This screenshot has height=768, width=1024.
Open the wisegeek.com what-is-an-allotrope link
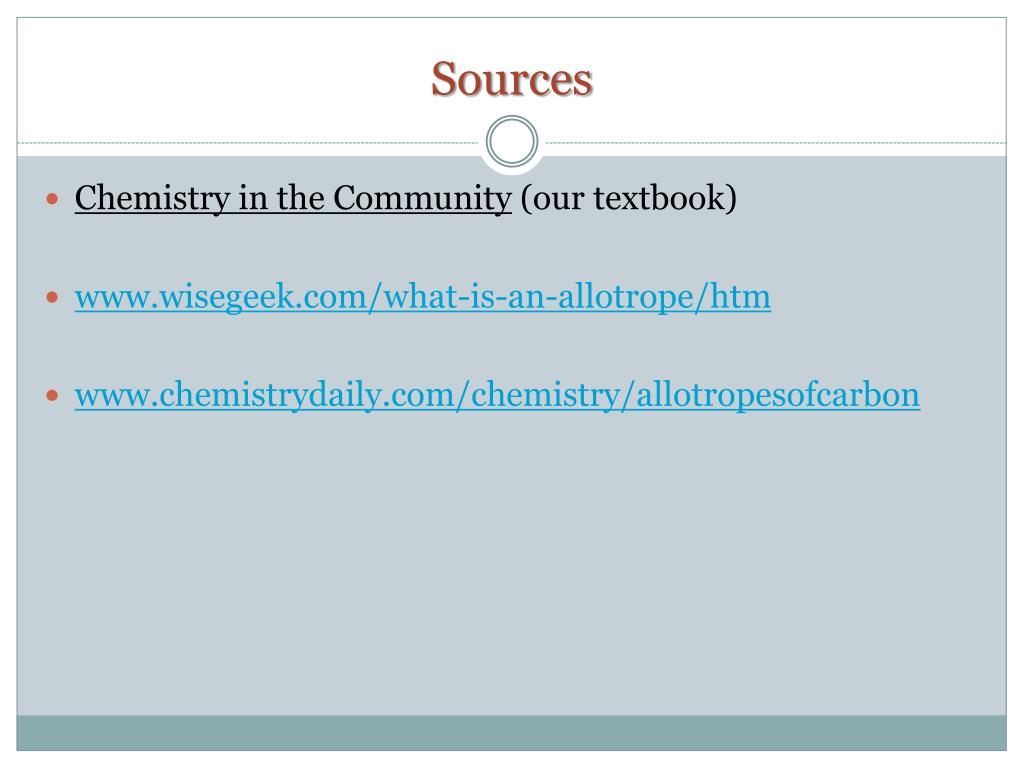(423, 297)
